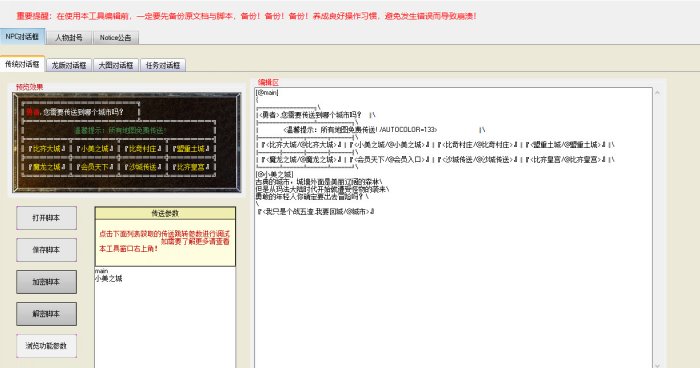
Task: Select the 大图对话框 sub-tab
Action: pos(116,65)
